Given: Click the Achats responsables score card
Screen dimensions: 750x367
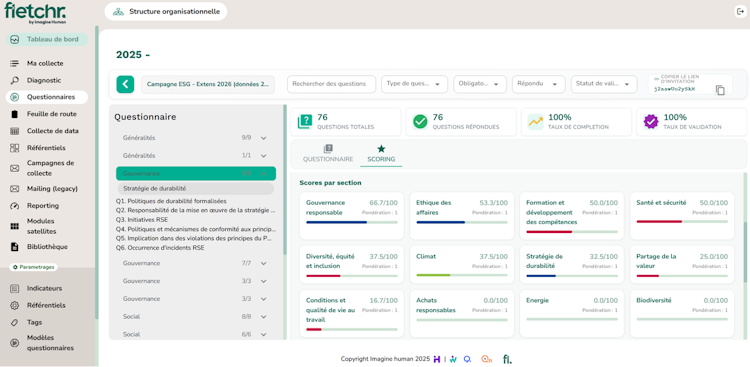Looking at the screenshot, I should (x=462, y=313).
